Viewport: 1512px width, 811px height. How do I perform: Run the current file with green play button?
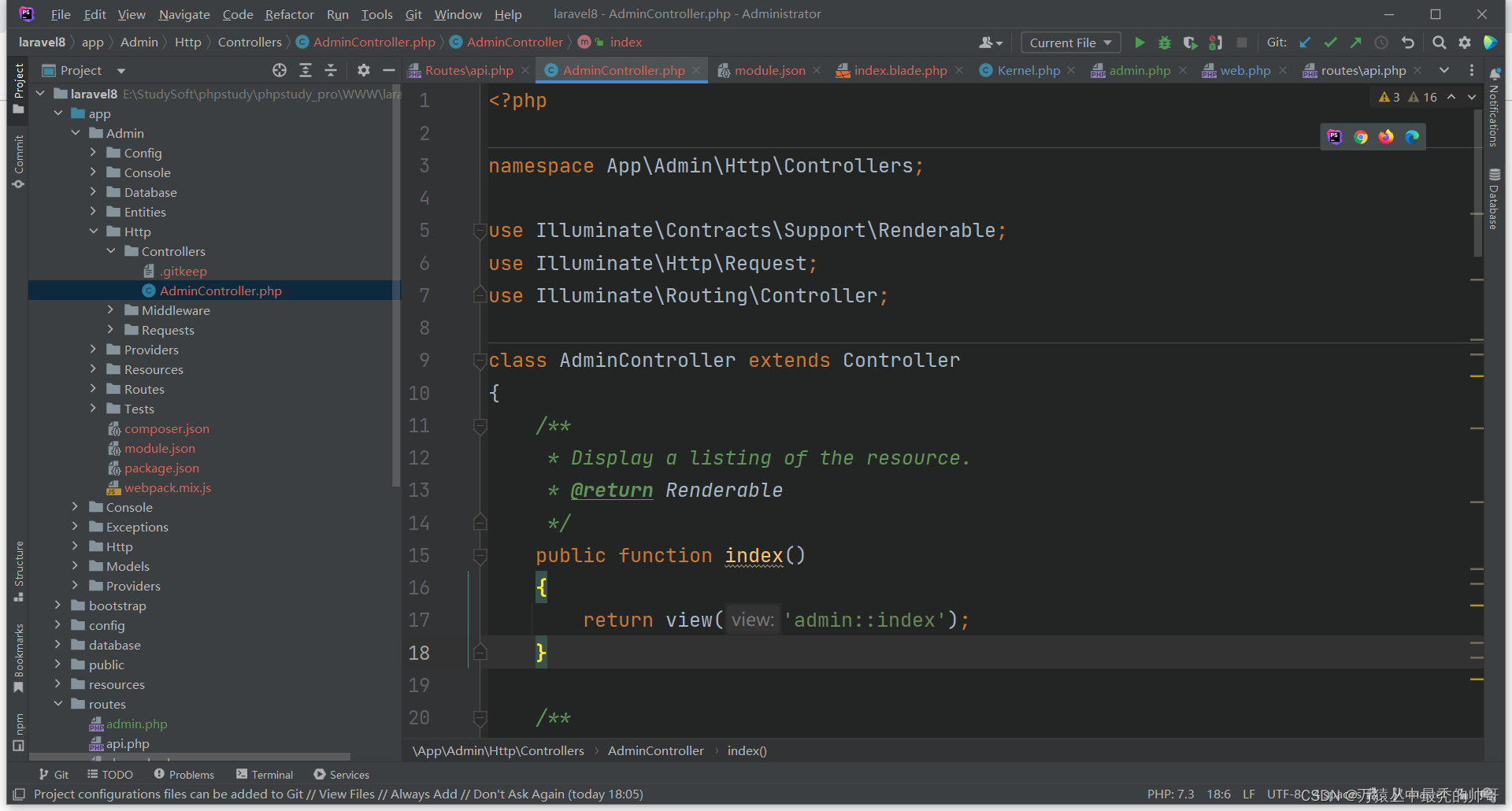pos(1140,43)
